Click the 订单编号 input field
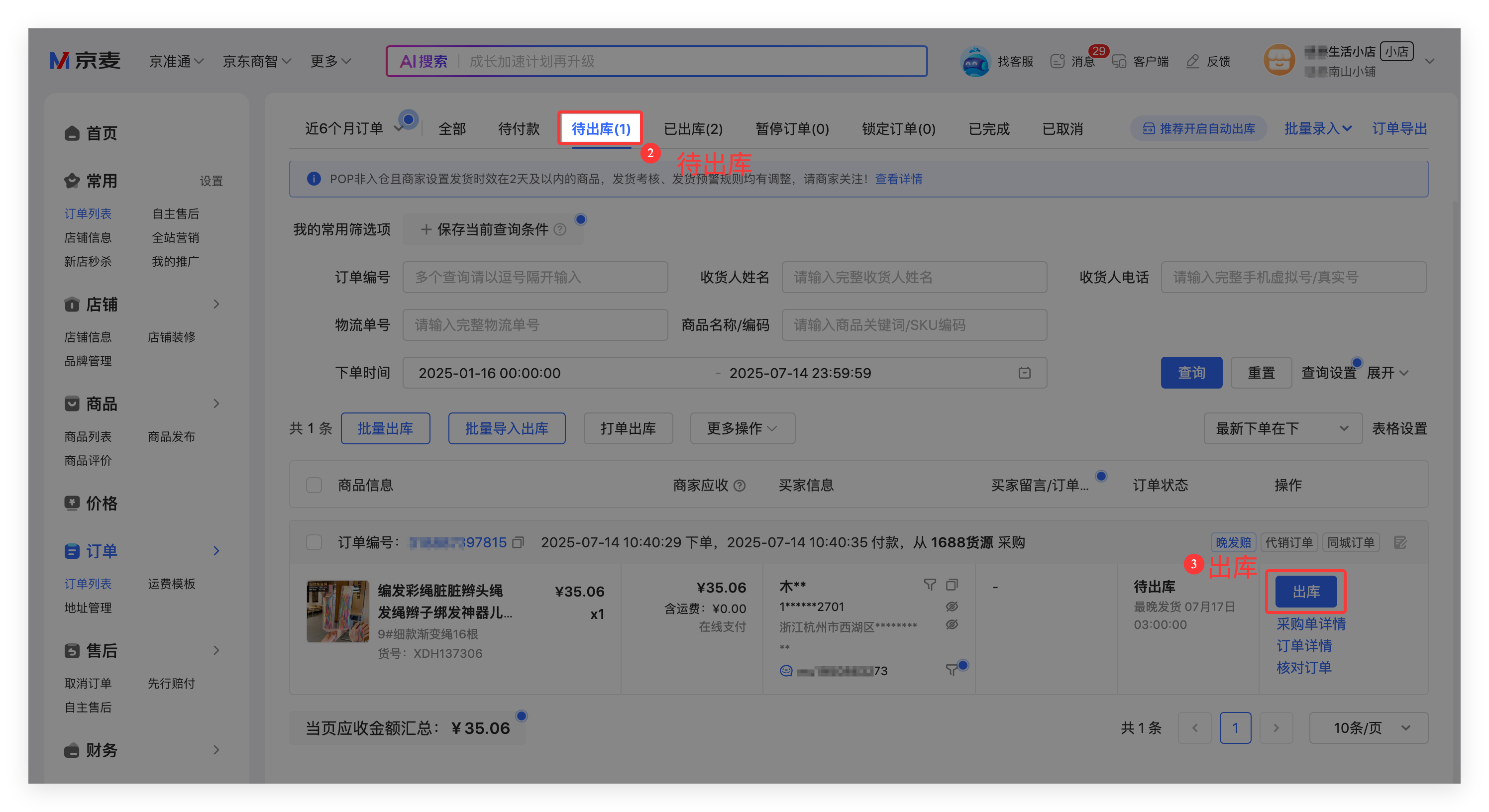 pos(534,278)
